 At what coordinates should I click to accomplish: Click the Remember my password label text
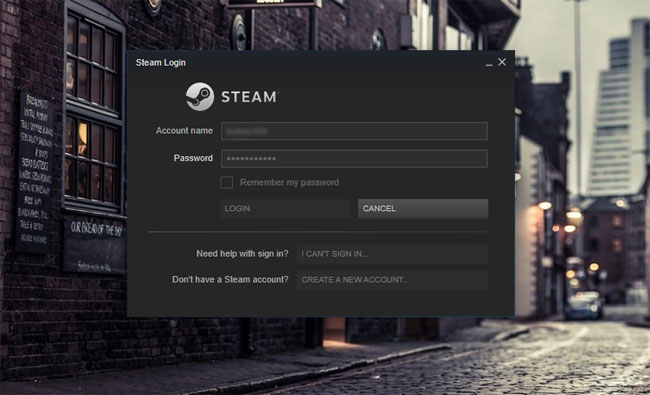pos(289,182)
